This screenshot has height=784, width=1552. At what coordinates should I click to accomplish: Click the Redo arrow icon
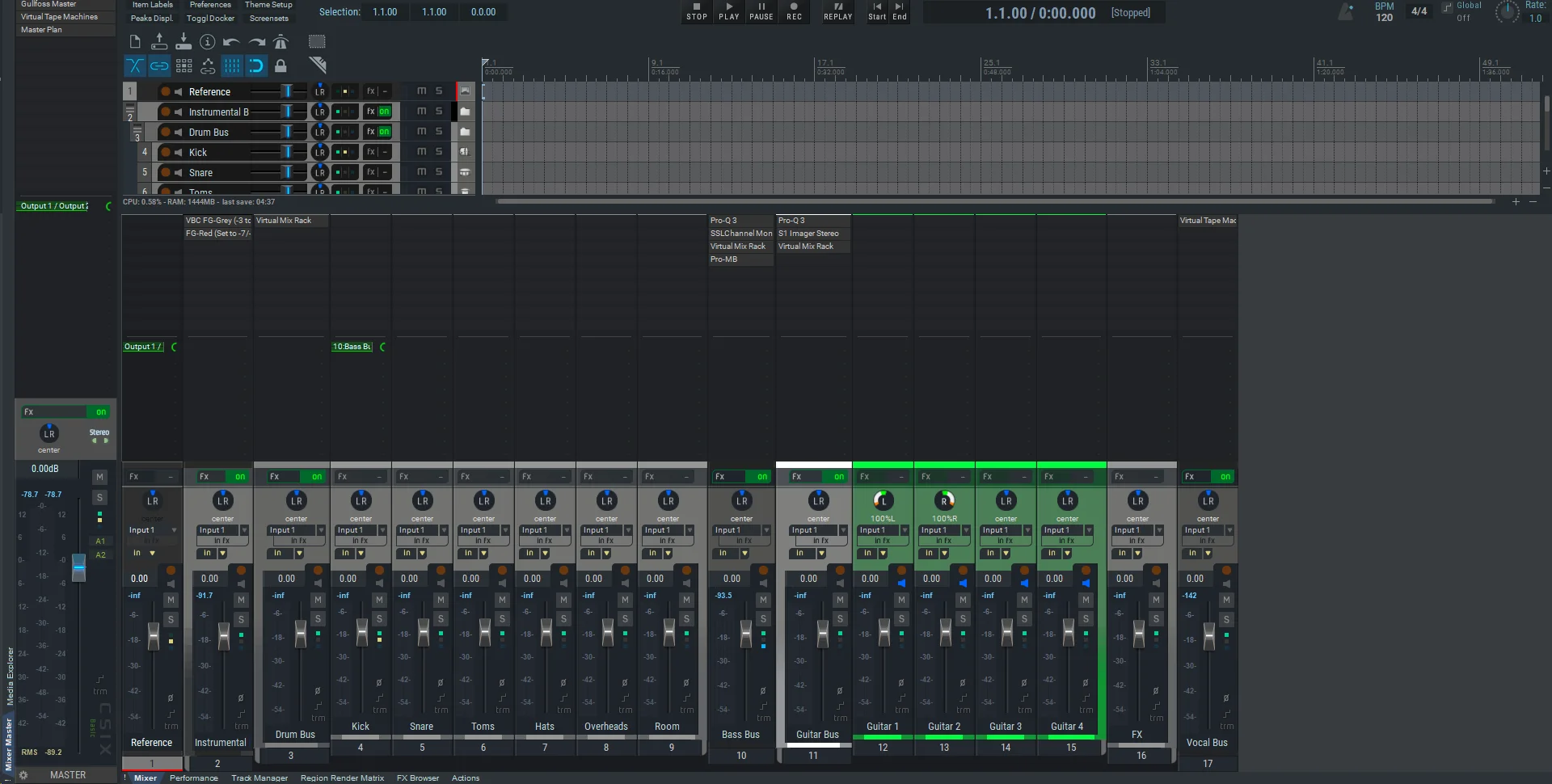[x=256, y=41]
